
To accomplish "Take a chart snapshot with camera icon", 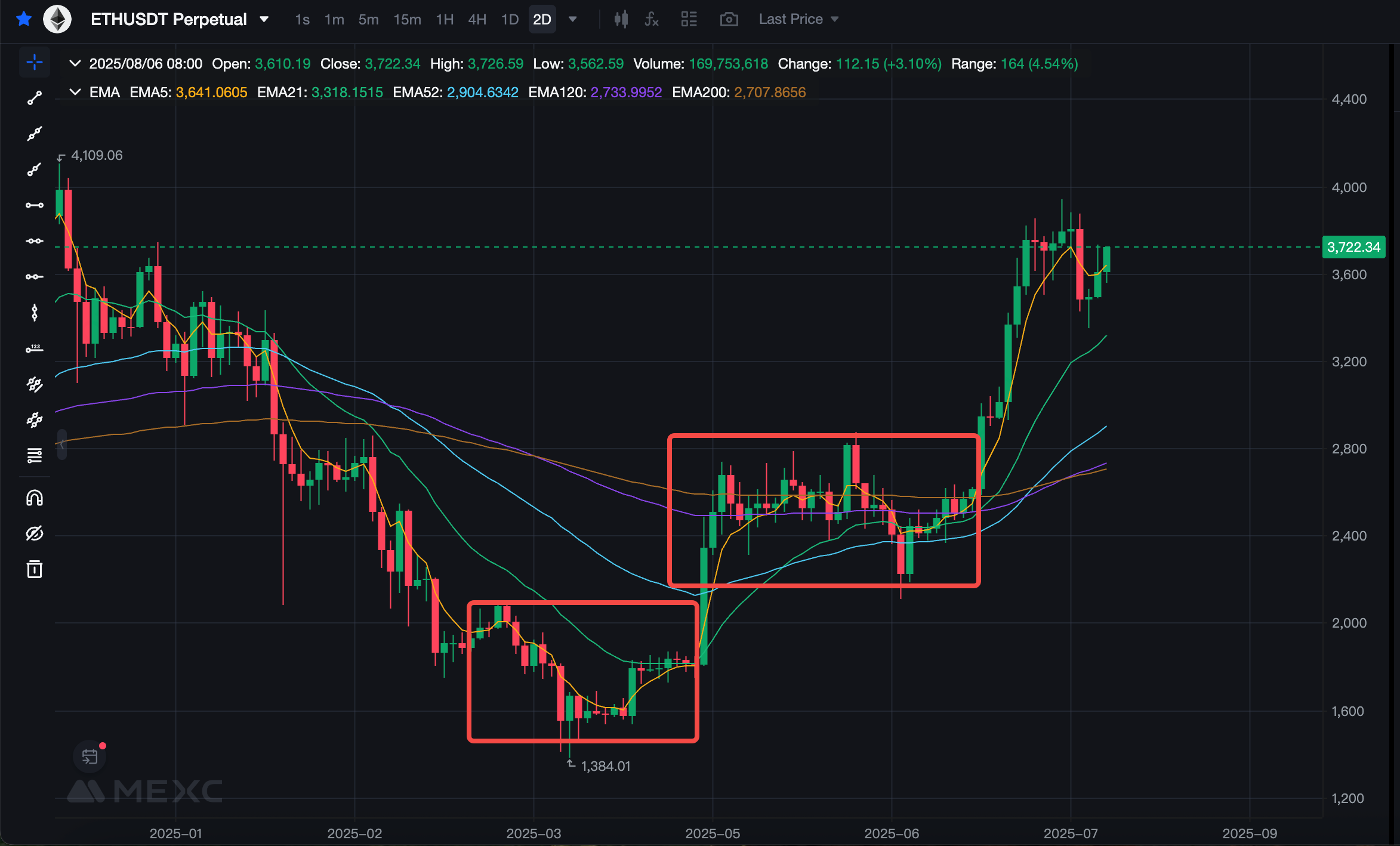I will (x=729, y=20).
